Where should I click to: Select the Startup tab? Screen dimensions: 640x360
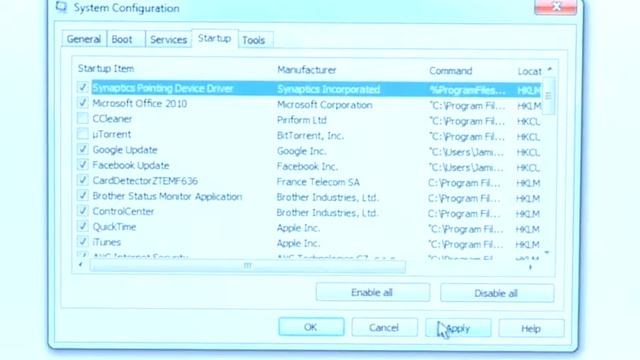click(215, 38)
